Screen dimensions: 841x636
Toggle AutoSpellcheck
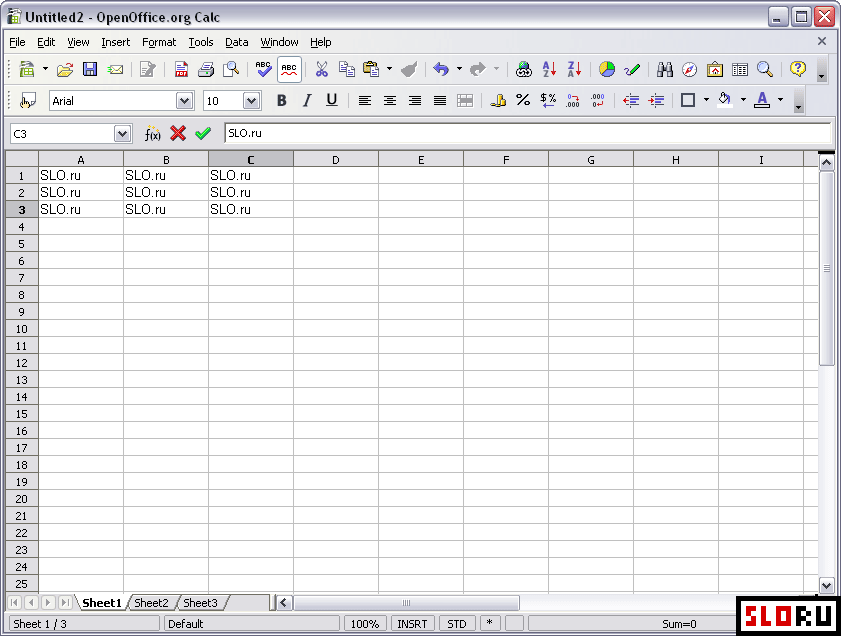point(289,69)
